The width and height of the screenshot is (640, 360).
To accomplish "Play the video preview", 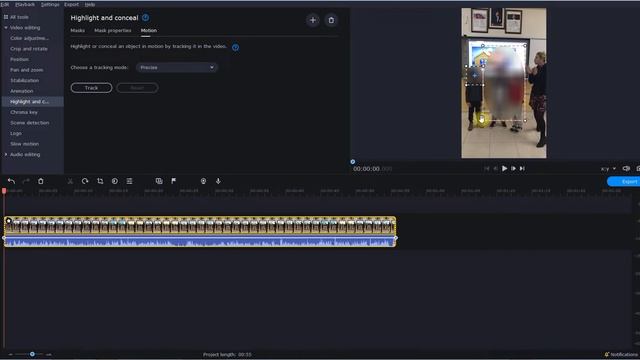I will click(x=504, y=168).
